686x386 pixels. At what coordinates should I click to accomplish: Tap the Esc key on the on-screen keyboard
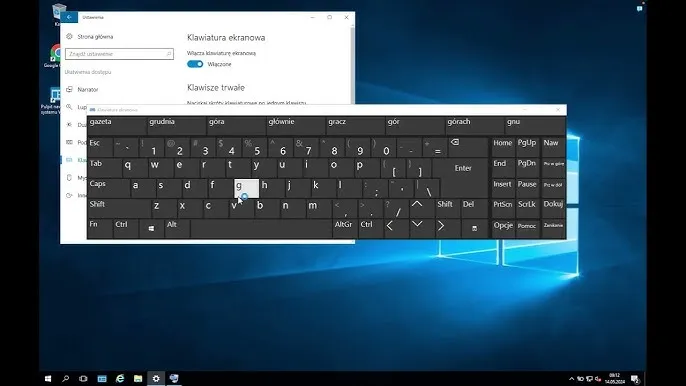click(x=100, y=147)
